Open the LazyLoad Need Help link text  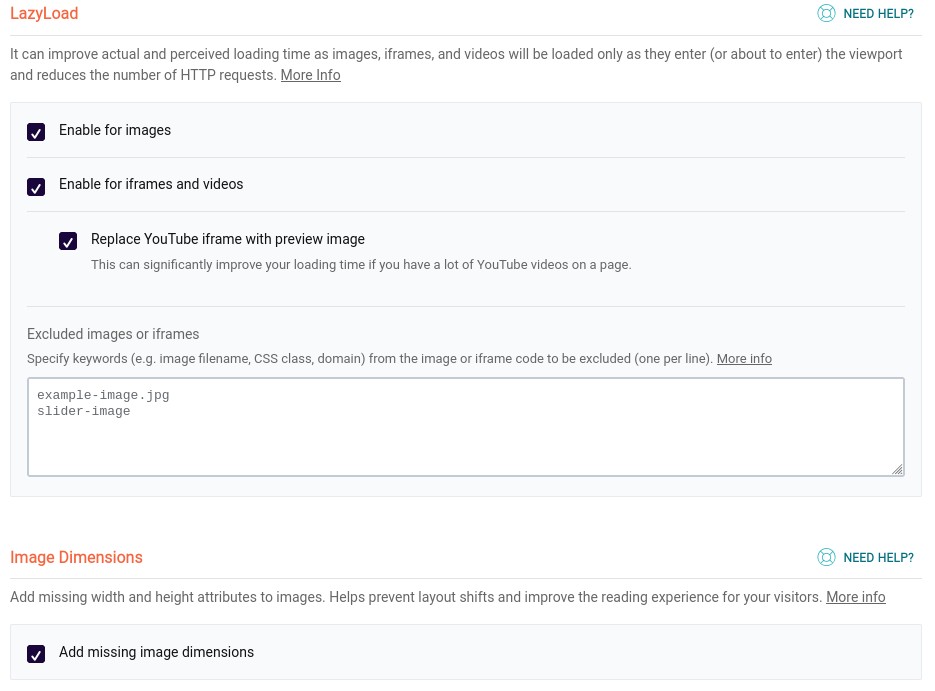coord(878,14)
